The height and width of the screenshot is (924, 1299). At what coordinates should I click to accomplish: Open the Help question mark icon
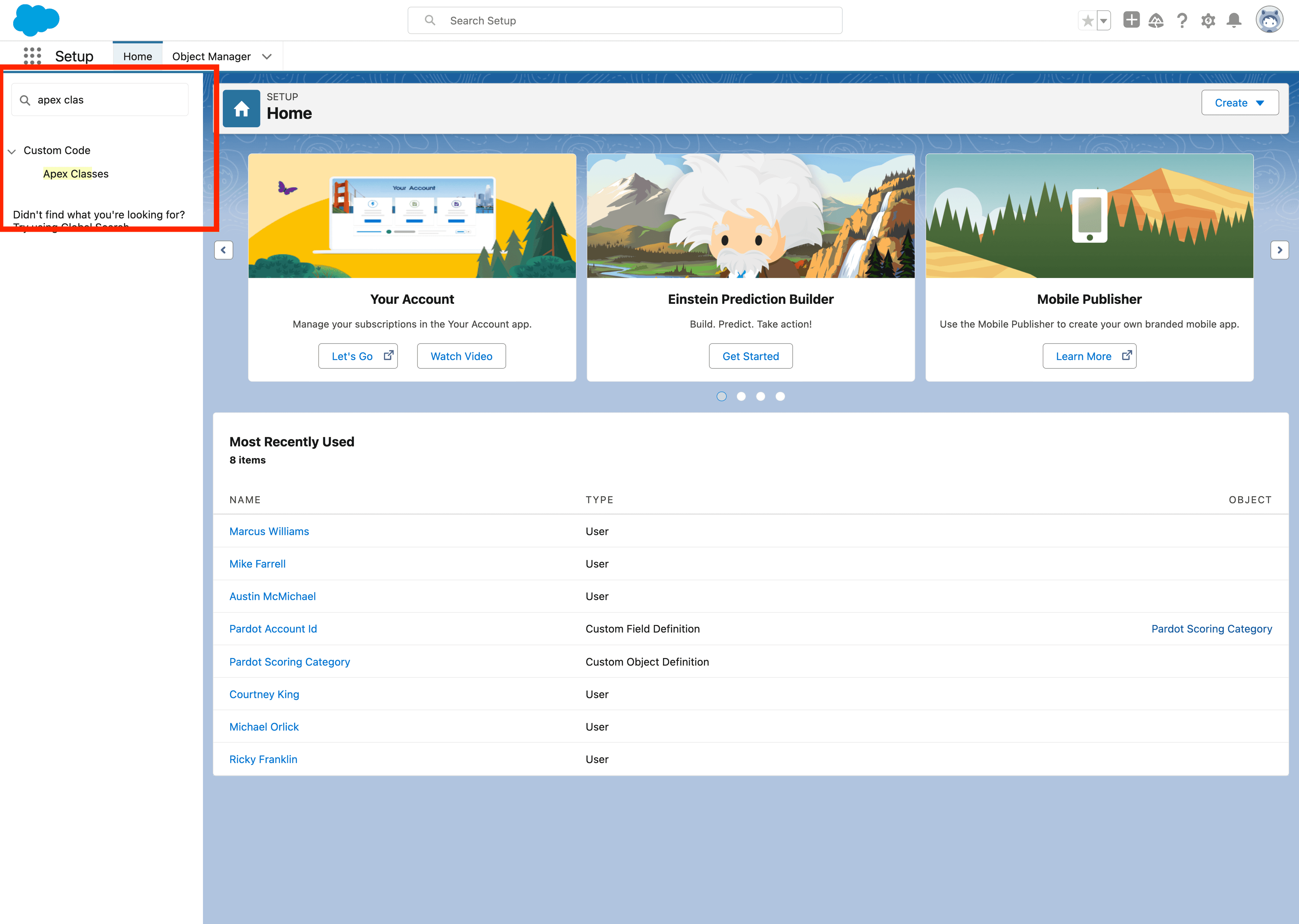click(1182, 21)
